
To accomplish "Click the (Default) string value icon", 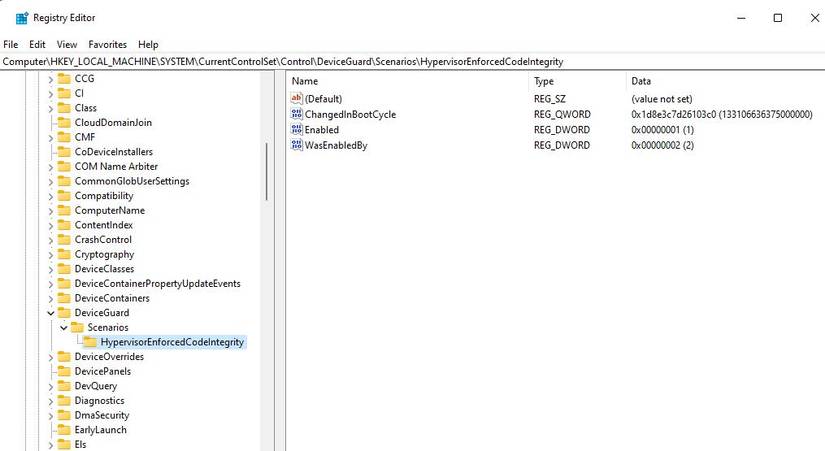I will (297, 98).
